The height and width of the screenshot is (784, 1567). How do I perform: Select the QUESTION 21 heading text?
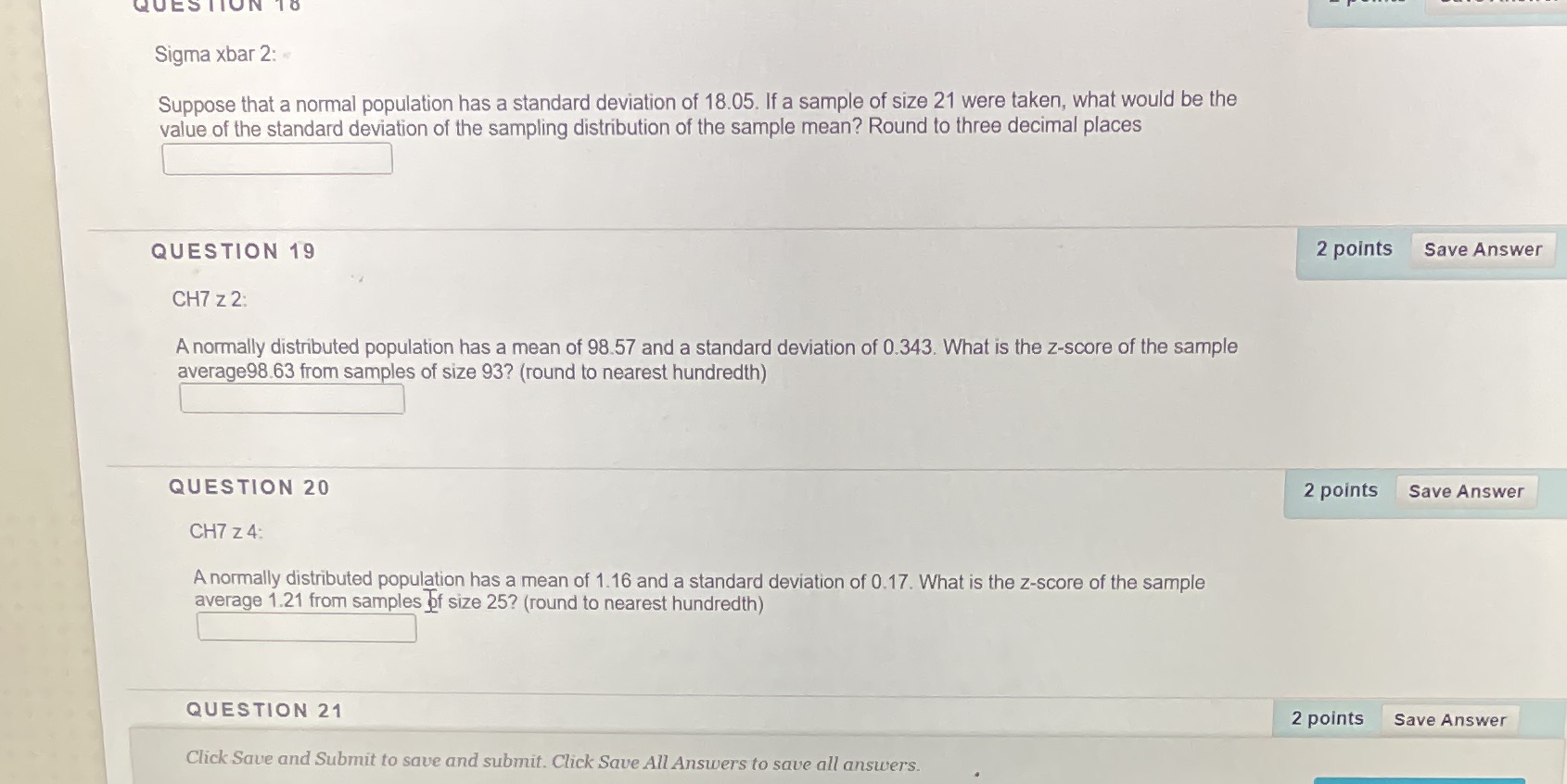point(263,710)
